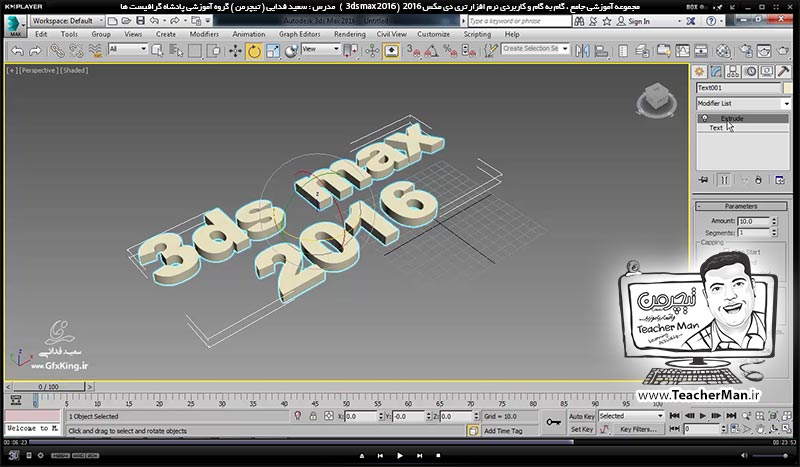Image resolution: width=800 pixels, height=467 pixels.
Task: Click the Mirror tool icon
Action: (x=582, y=51)
